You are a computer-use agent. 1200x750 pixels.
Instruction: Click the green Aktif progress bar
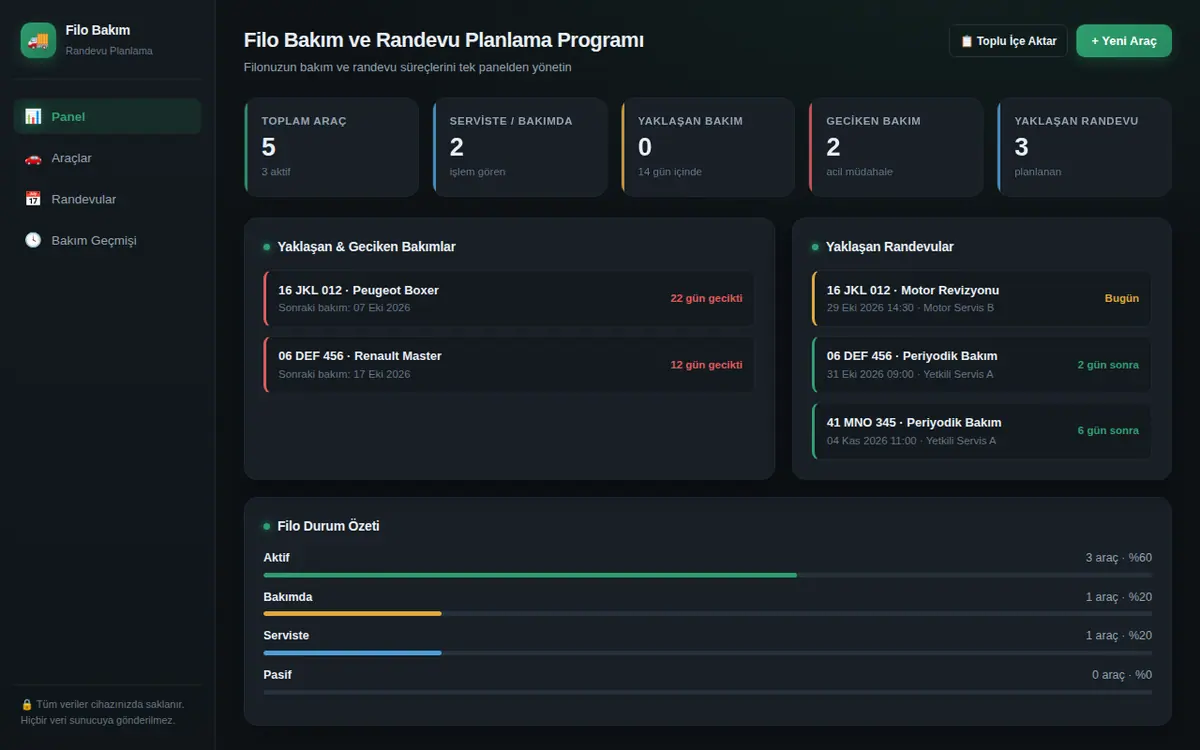pyautogui.click(x=530, y=575)
